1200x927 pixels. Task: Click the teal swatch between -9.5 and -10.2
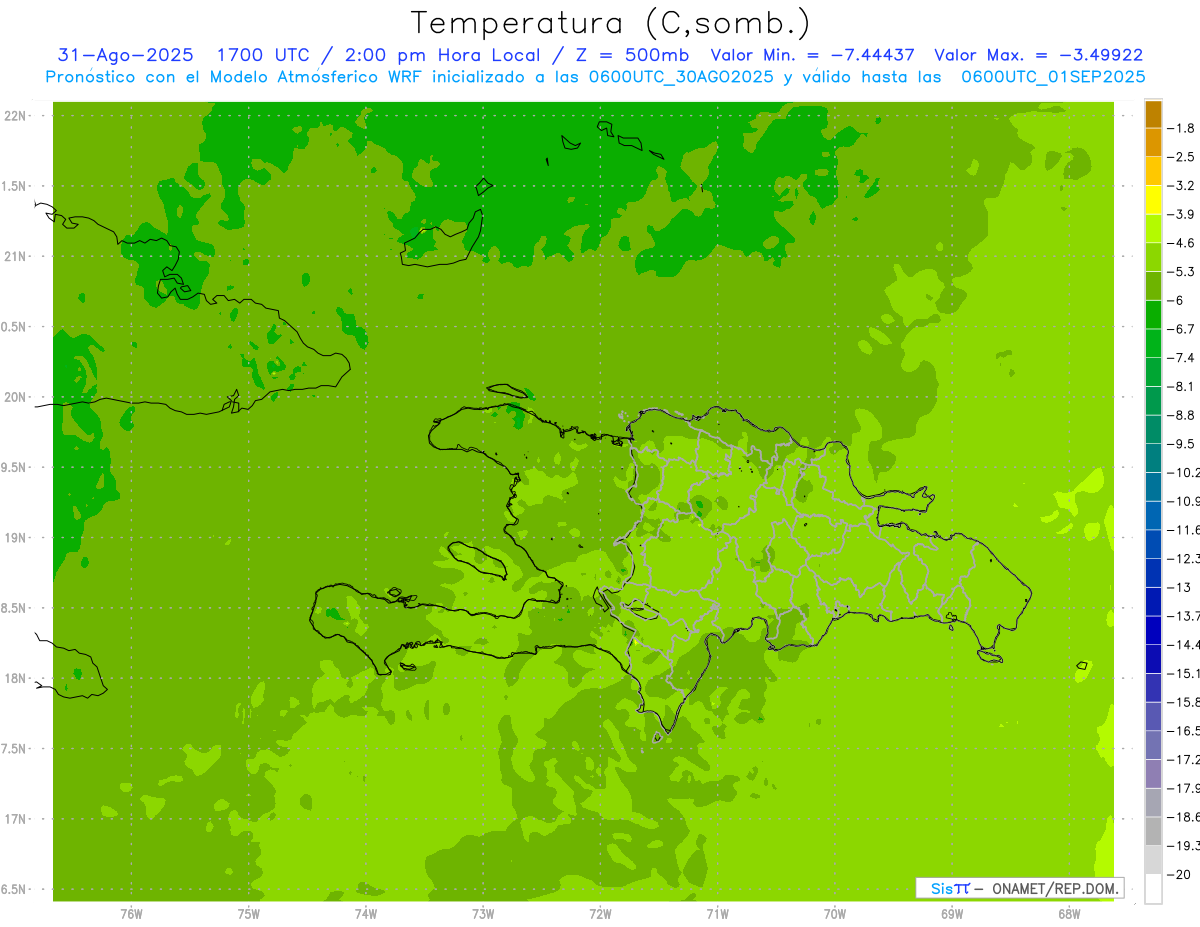(1153, 458)
